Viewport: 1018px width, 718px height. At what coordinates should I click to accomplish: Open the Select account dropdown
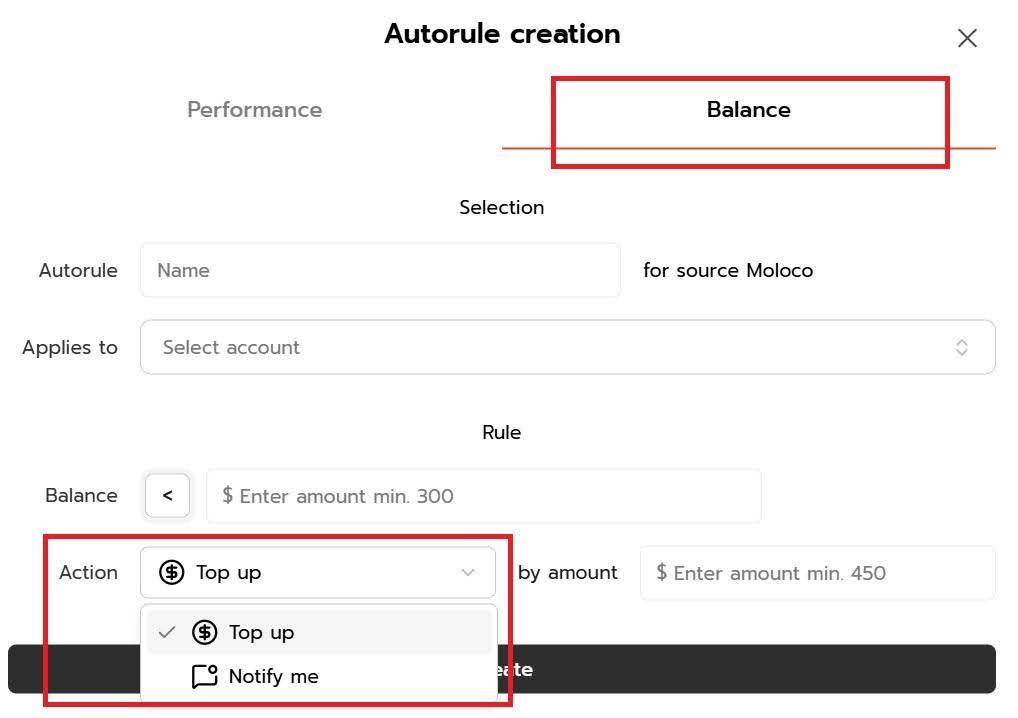coord(567,347)
